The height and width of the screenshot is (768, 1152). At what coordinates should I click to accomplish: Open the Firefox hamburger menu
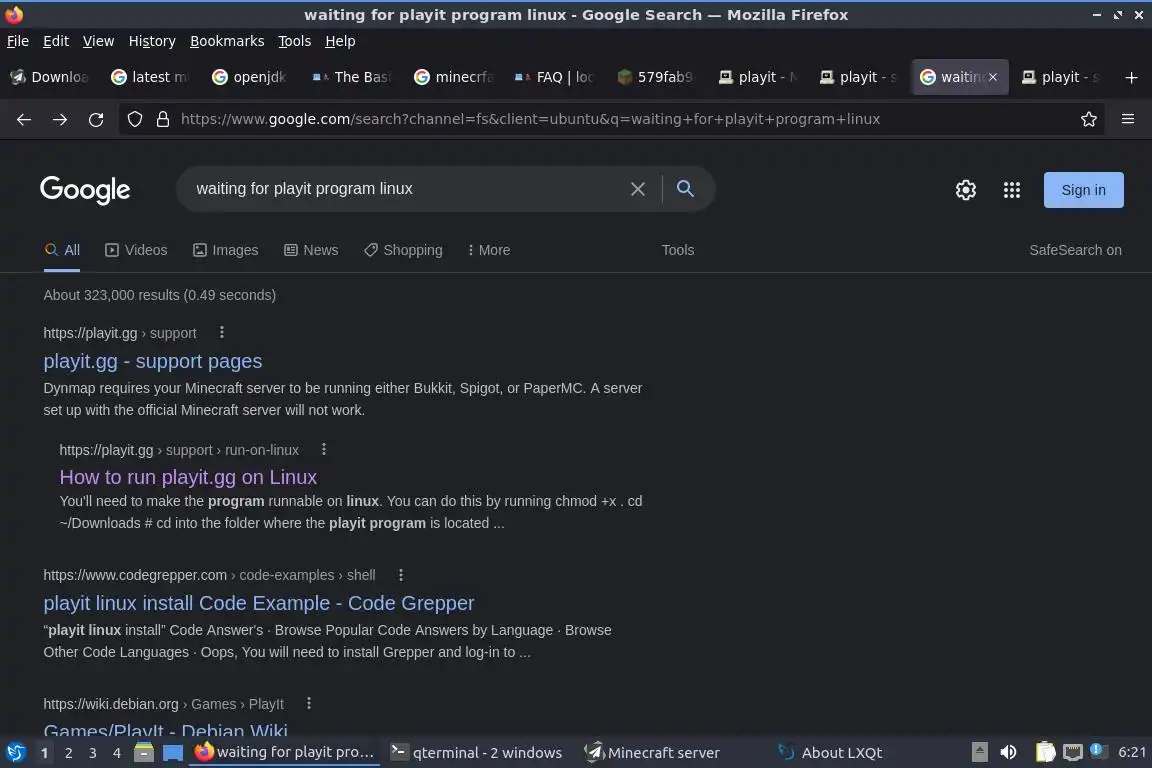coord(1128,119)
